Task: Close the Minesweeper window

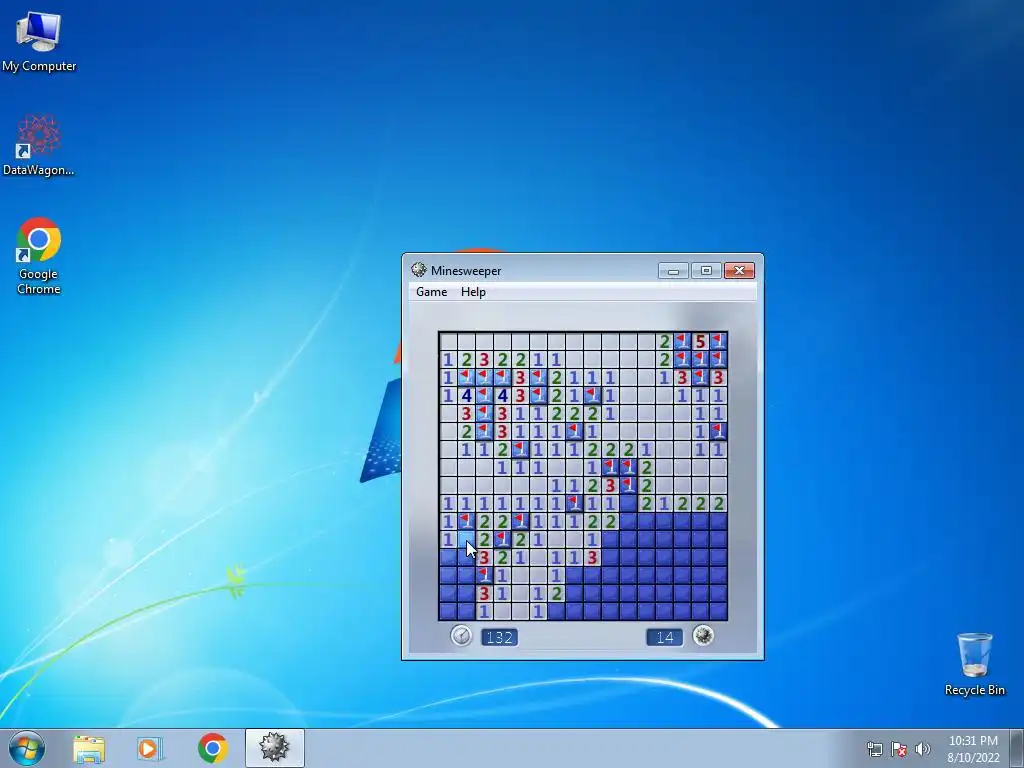Action: [x=739, y=270]
